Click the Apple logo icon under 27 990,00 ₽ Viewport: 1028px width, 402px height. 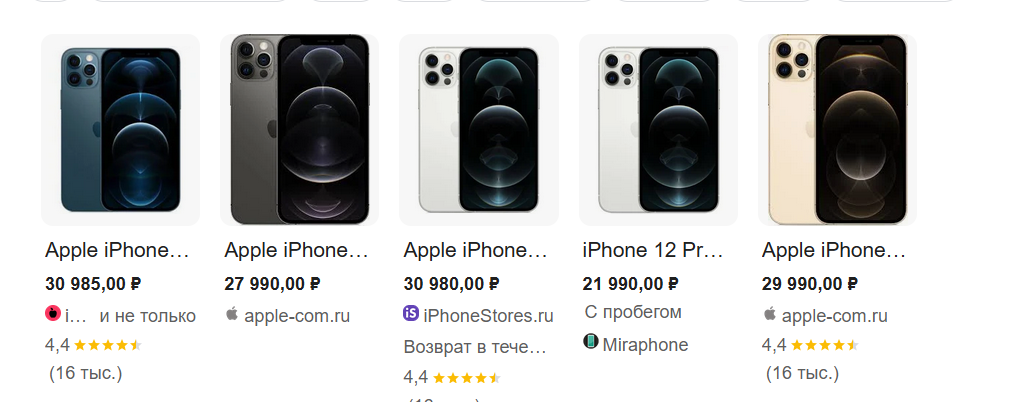[x=232, y=314]
